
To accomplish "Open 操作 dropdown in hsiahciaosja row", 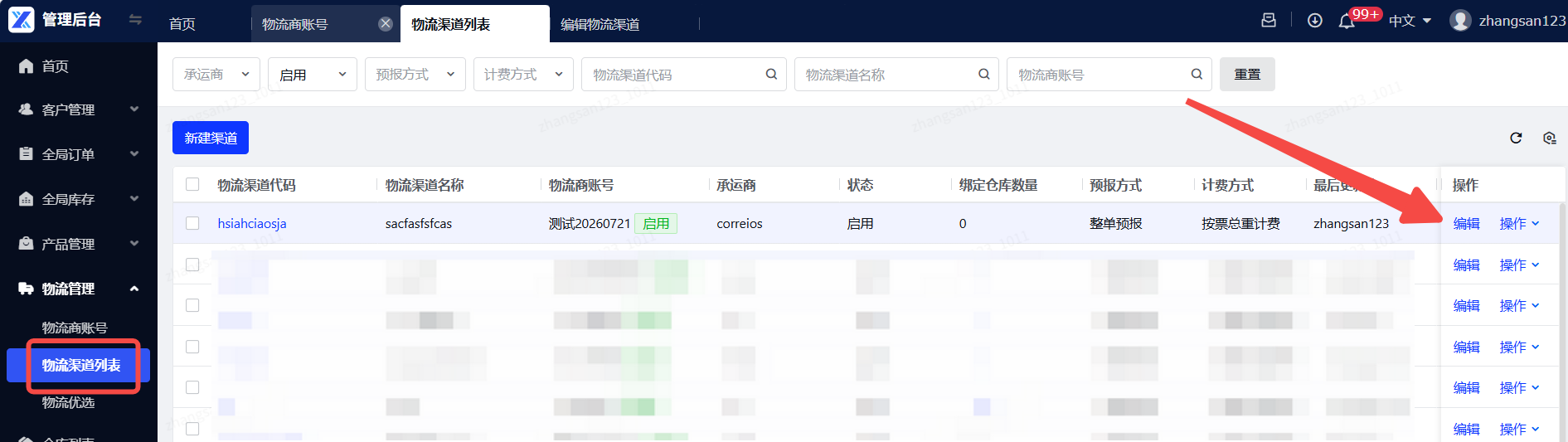I will coord(1519,223).
